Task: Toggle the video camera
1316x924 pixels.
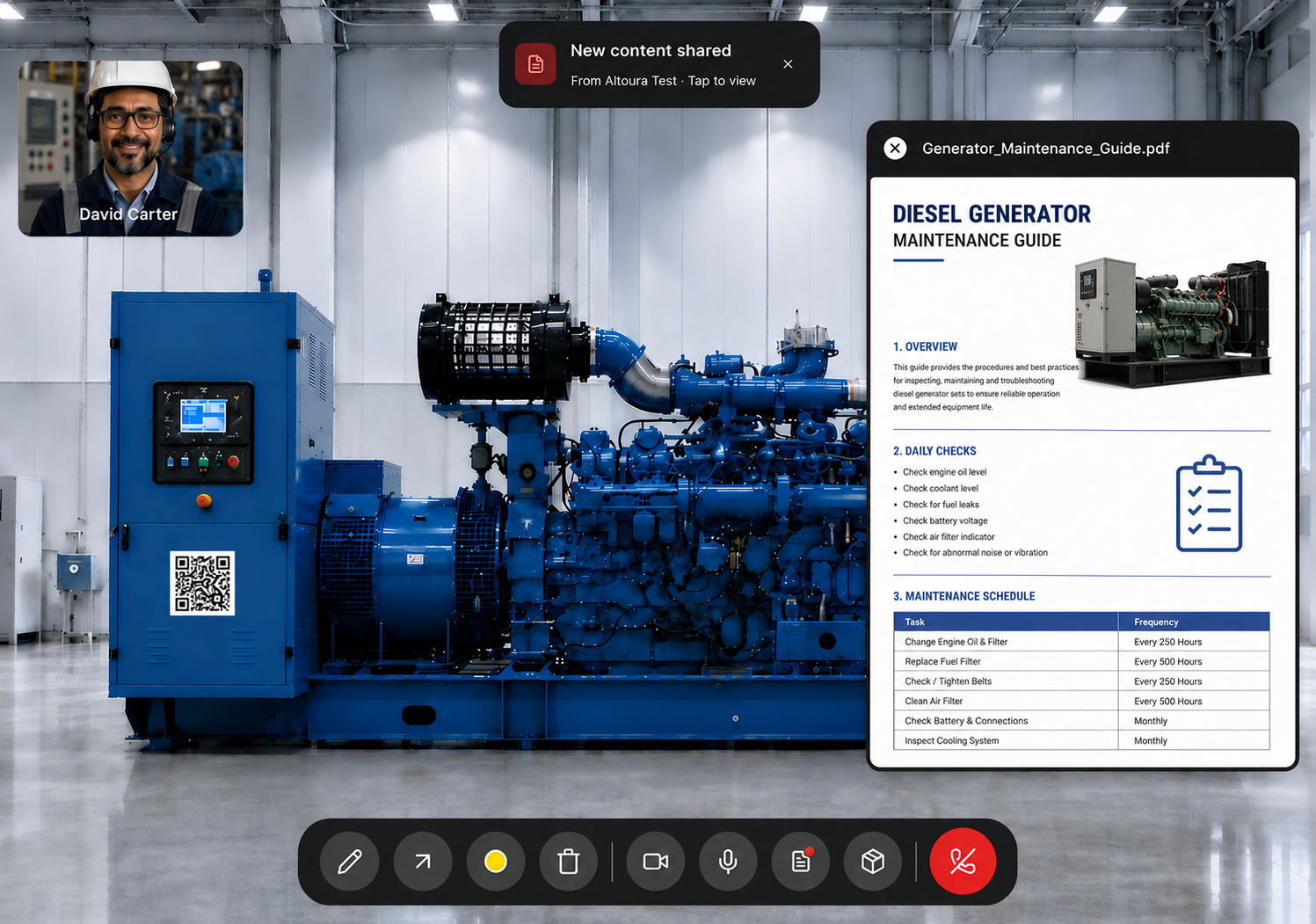Action: [656, 862]
